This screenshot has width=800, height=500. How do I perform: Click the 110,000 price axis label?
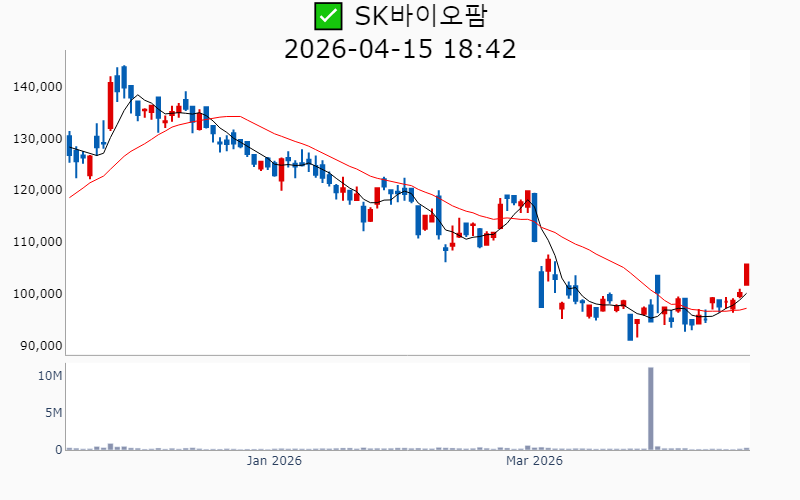38,242
